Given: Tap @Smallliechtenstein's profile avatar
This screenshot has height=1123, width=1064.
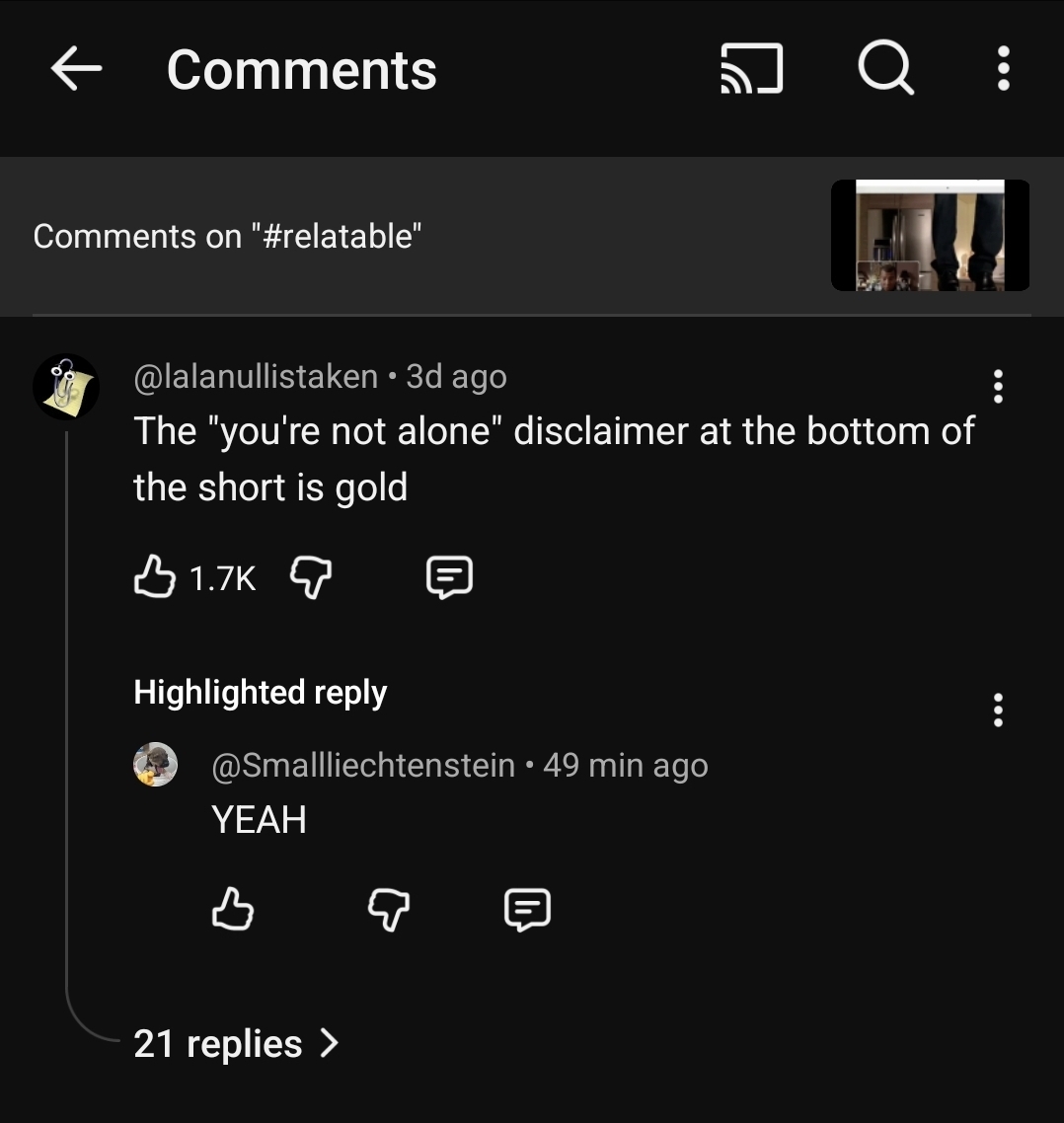Looking at the screenshot, I should pyautogui.click(x=155, y=765).
